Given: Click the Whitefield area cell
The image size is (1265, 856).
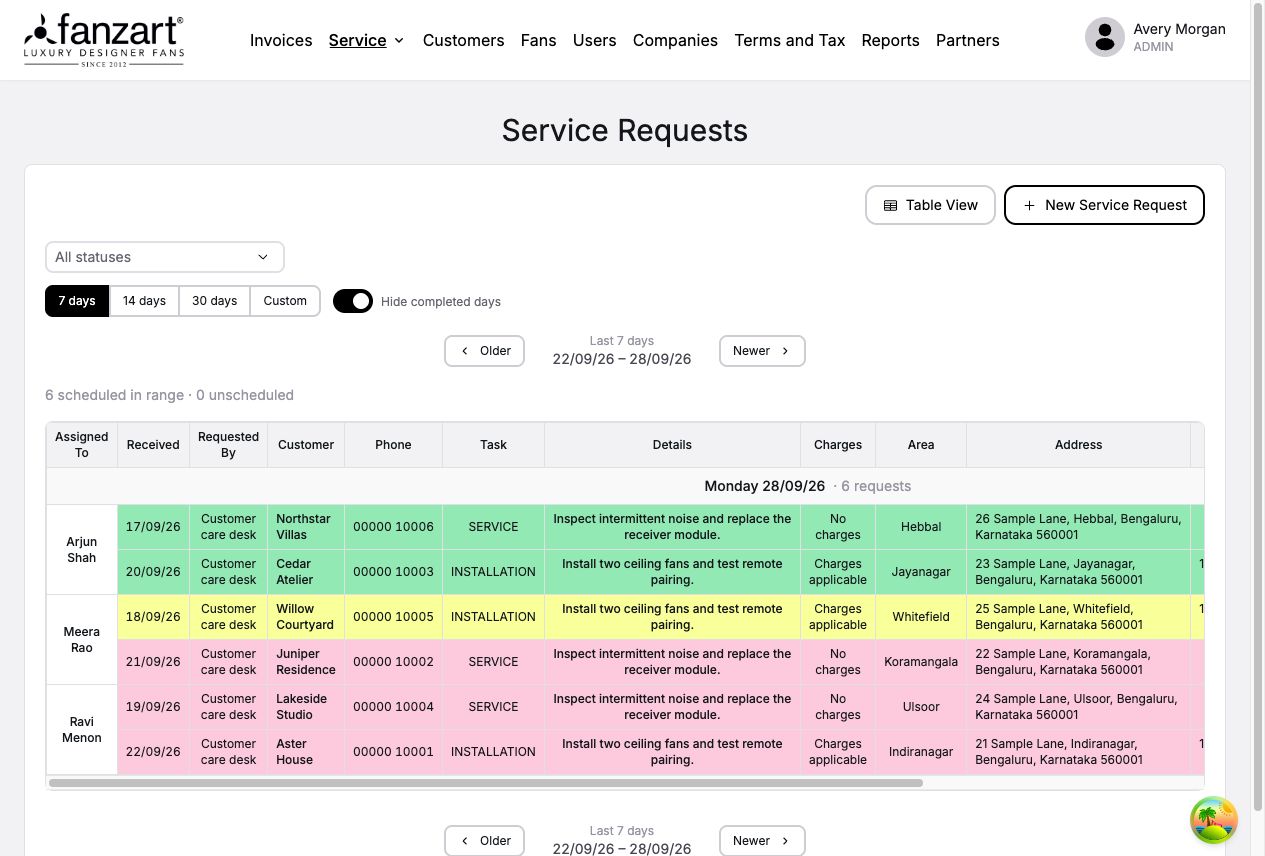Looking at the screenshot, I should [x=921, y=617].
